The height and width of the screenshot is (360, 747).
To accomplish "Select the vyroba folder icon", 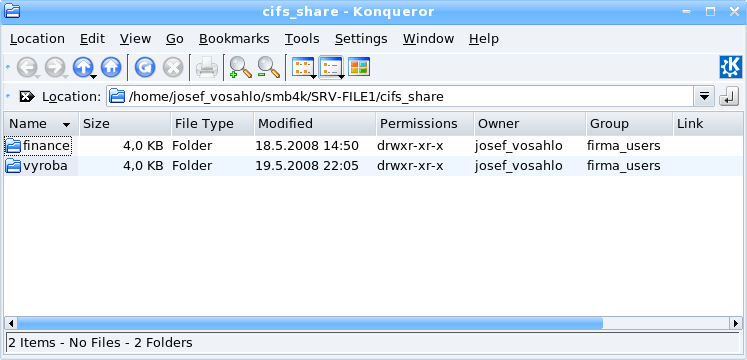I will click(x=13, y=166).
